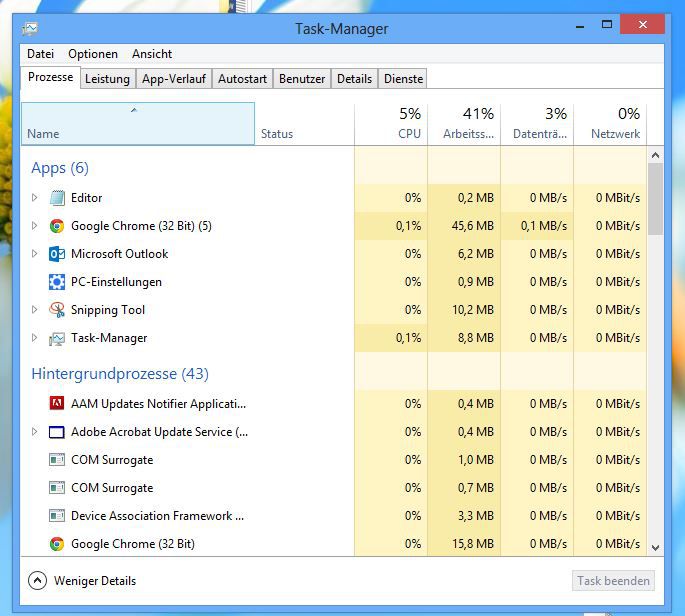The width and height of the screenshot is (685, 616).
Task: Click the Google Chrome (32 Bit) (5) icon
Action: pos(57,226)
